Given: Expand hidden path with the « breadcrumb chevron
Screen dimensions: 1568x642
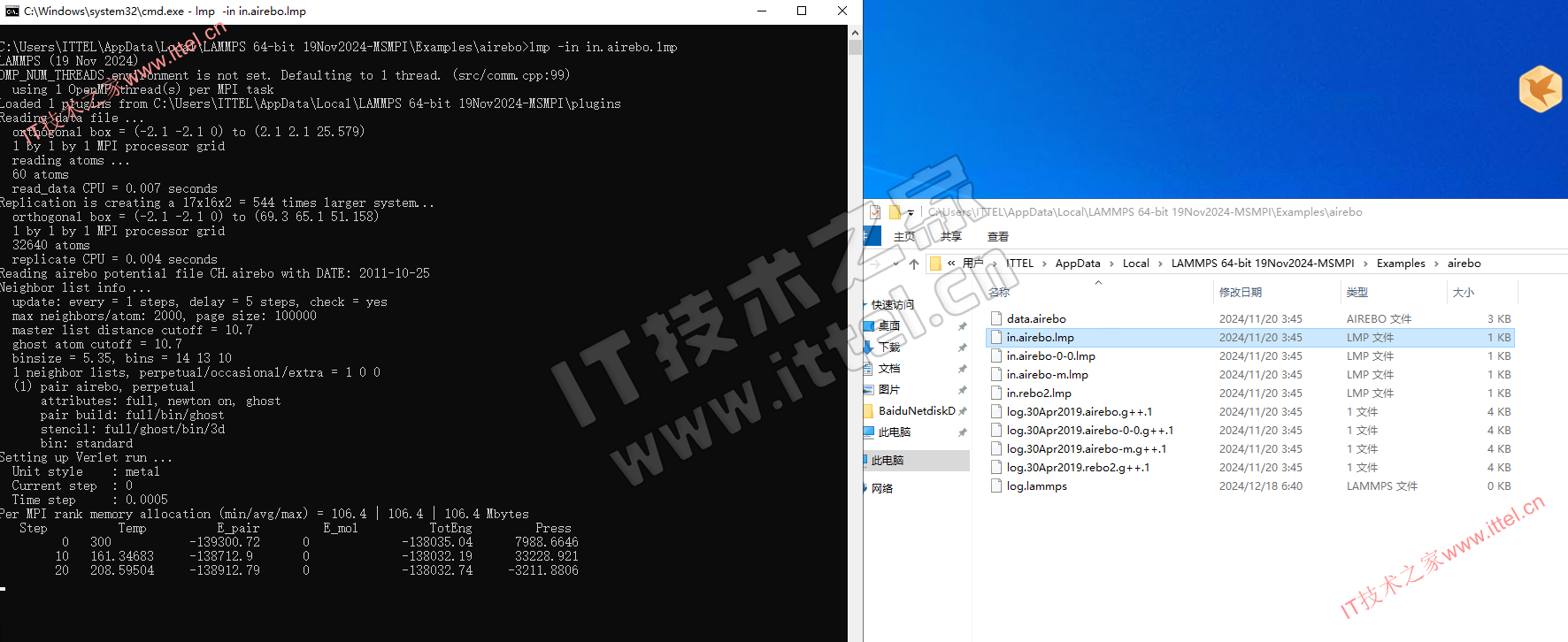Looking at the screenshot, I should click(951, 264).
